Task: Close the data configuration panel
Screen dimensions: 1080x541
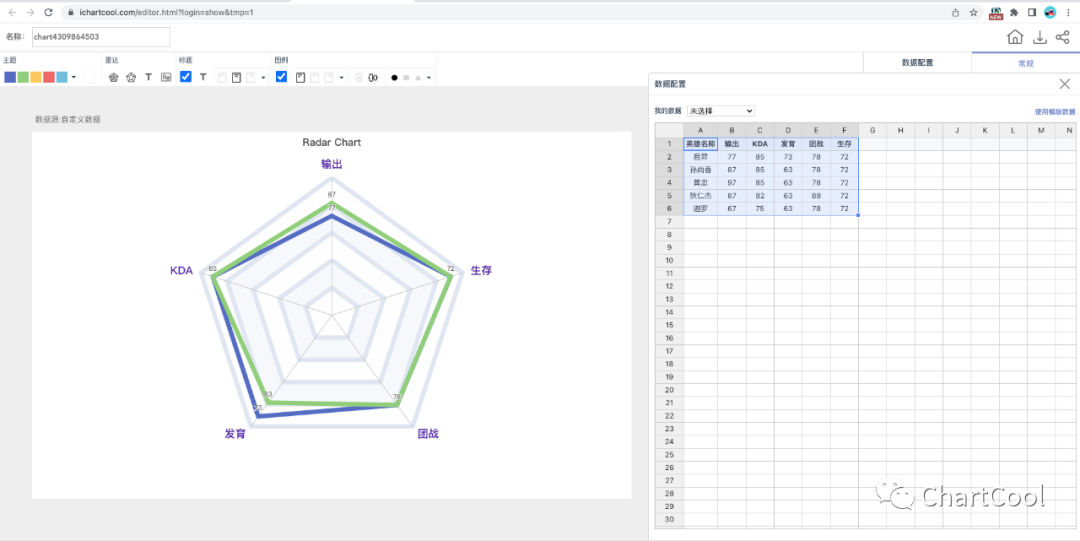Action: (1064, 84)
